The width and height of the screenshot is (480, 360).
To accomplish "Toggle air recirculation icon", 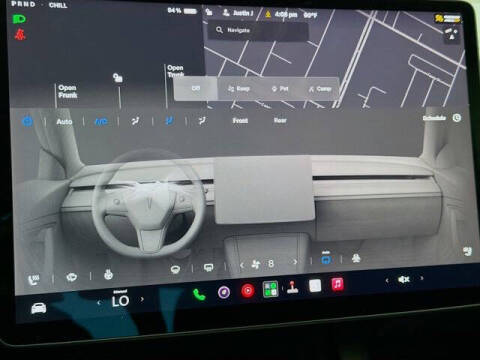I will tap(326, 259).
